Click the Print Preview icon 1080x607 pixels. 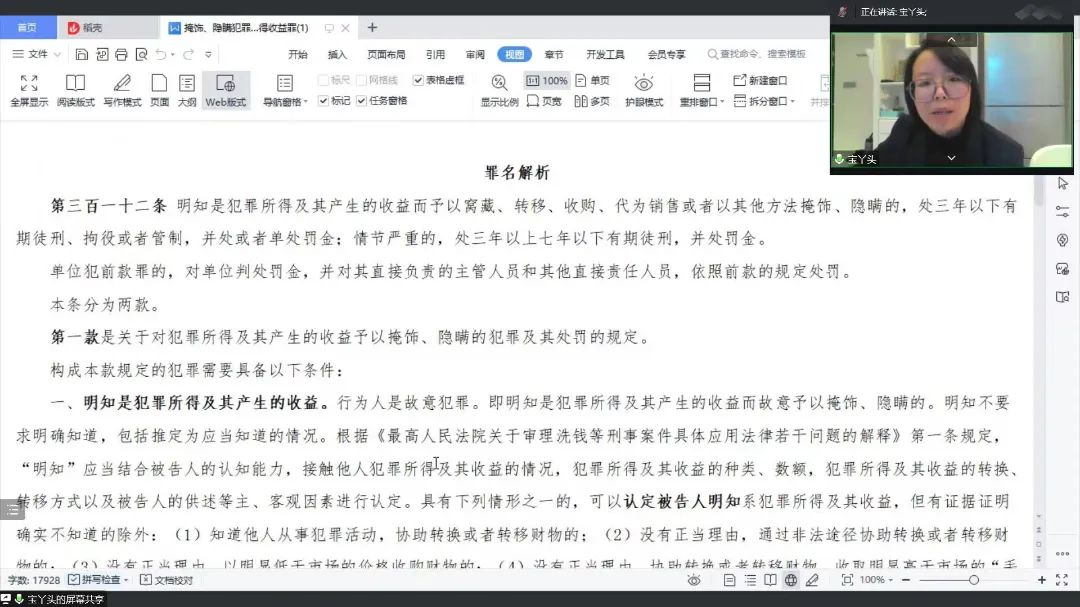141,54
